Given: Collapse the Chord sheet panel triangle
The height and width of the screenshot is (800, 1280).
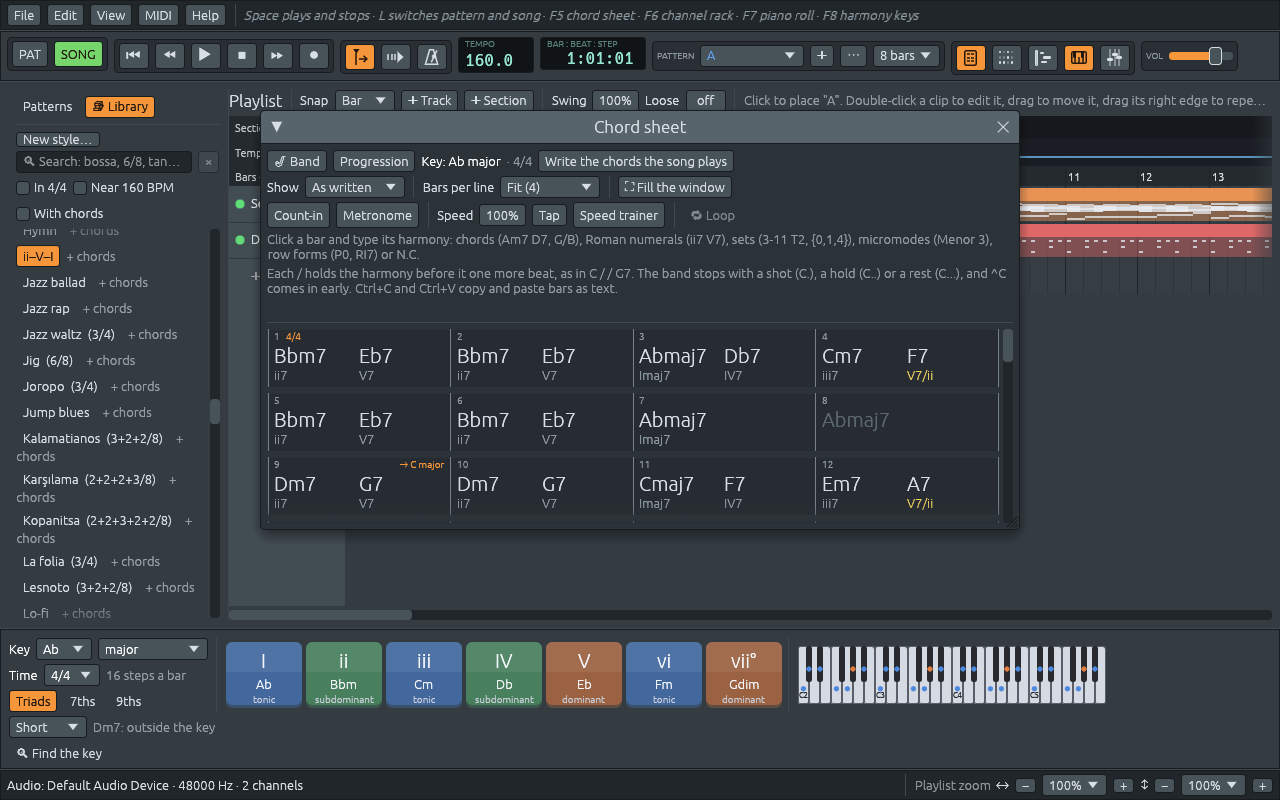Looking at the screenshot, I should [277, 127].
